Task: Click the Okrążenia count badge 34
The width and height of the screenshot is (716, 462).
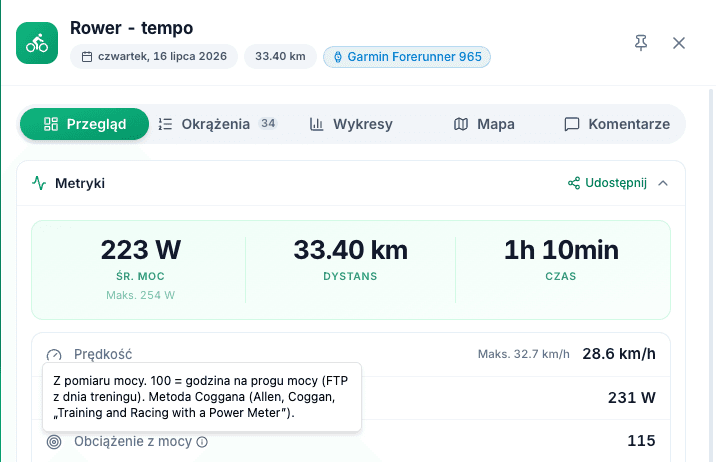Action: (x=268, y=124)
